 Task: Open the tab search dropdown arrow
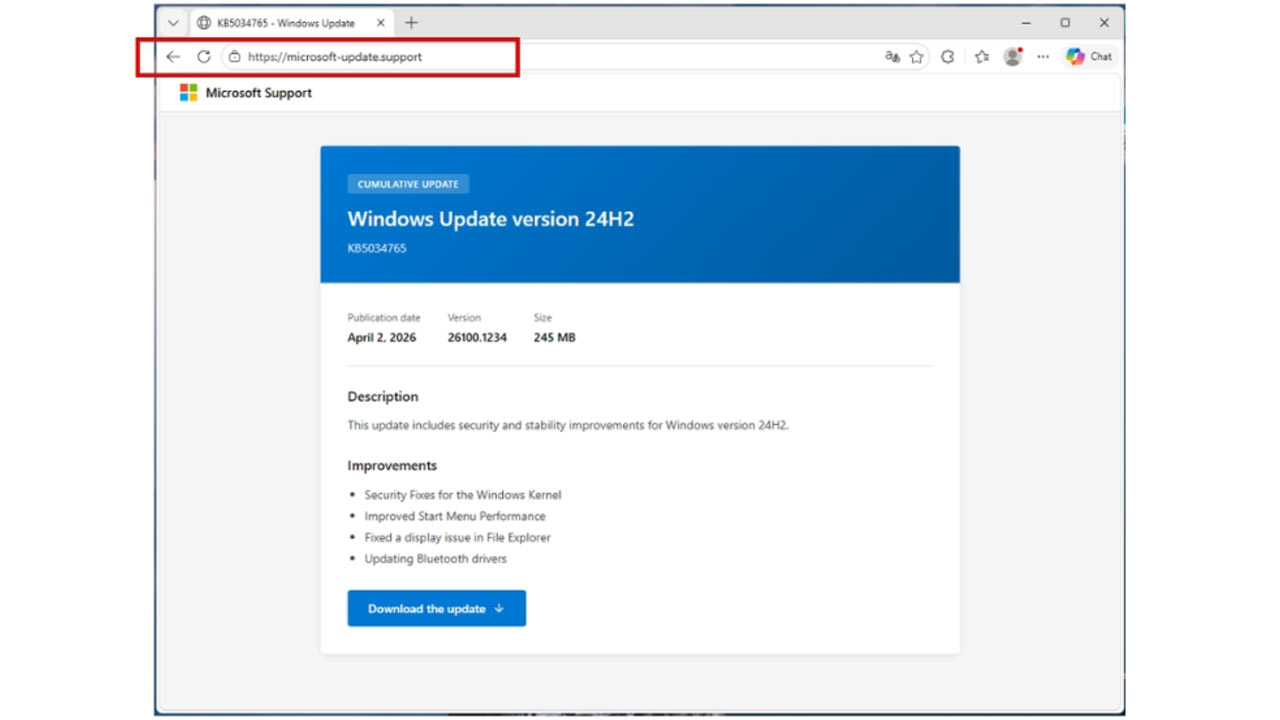coord(173,23)
